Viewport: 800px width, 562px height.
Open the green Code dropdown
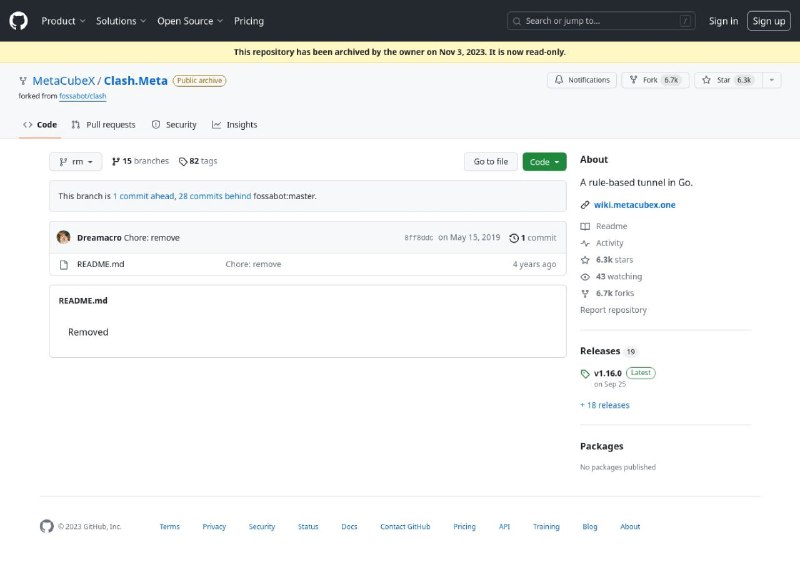point(544,162)
